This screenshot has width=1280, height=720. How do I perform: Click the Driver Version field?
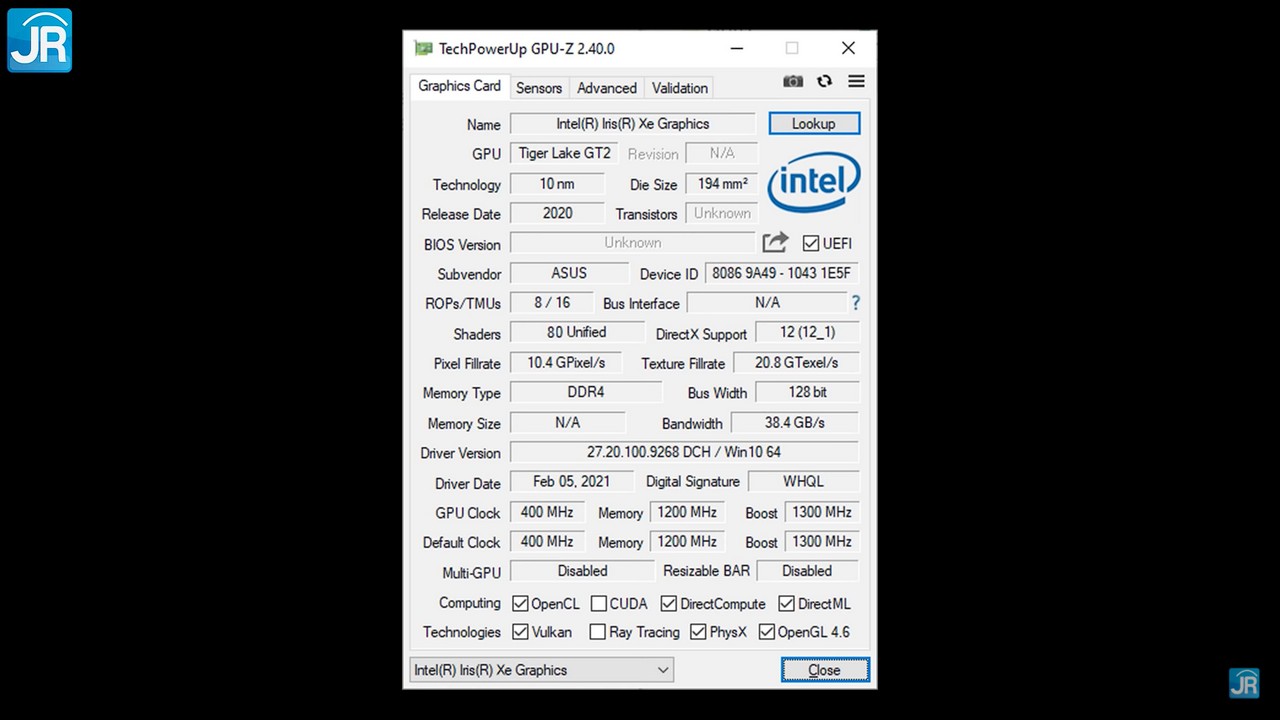(684, 452)
